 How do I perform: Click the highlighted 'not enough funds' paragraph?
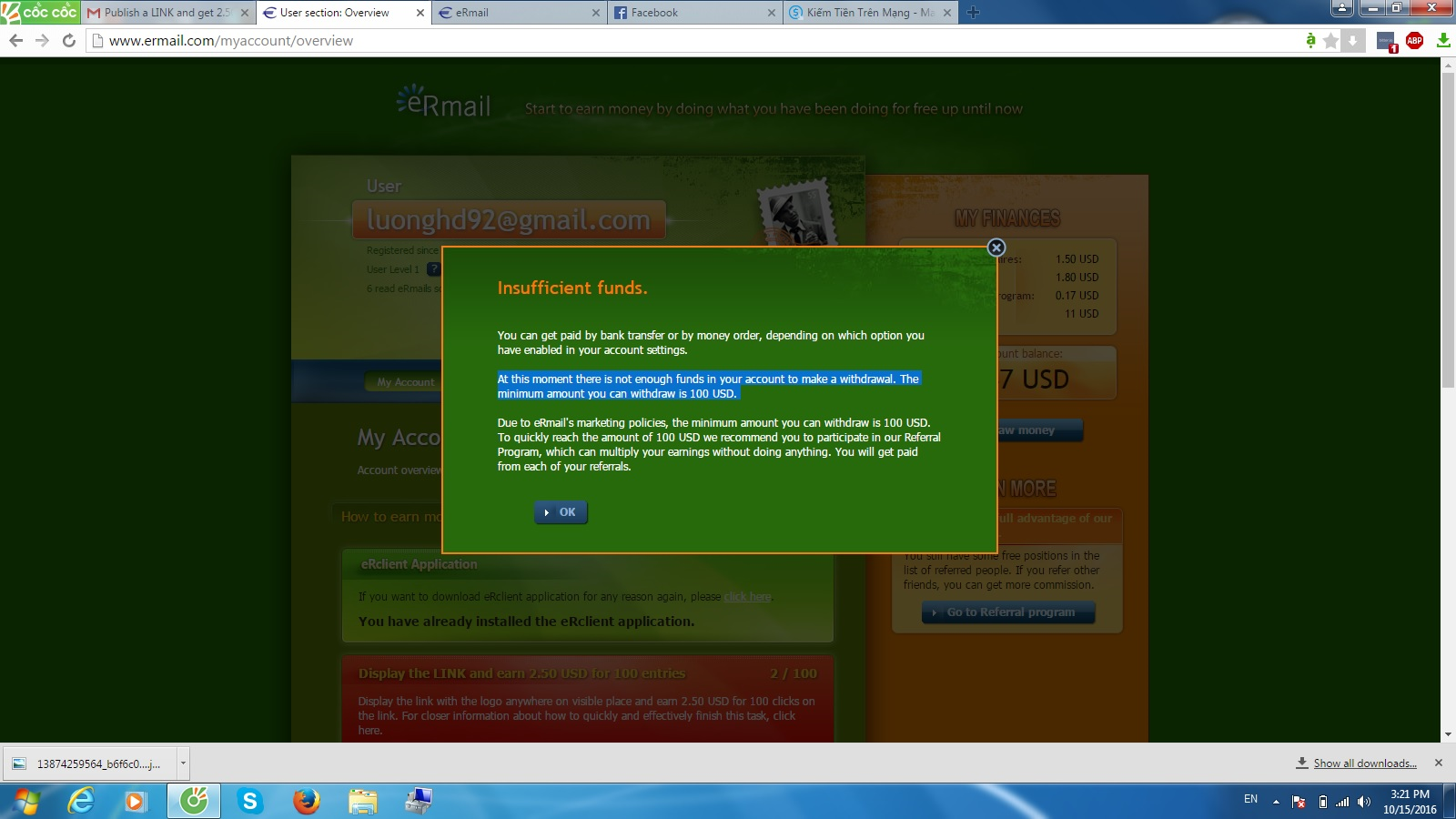pos(710,387)
